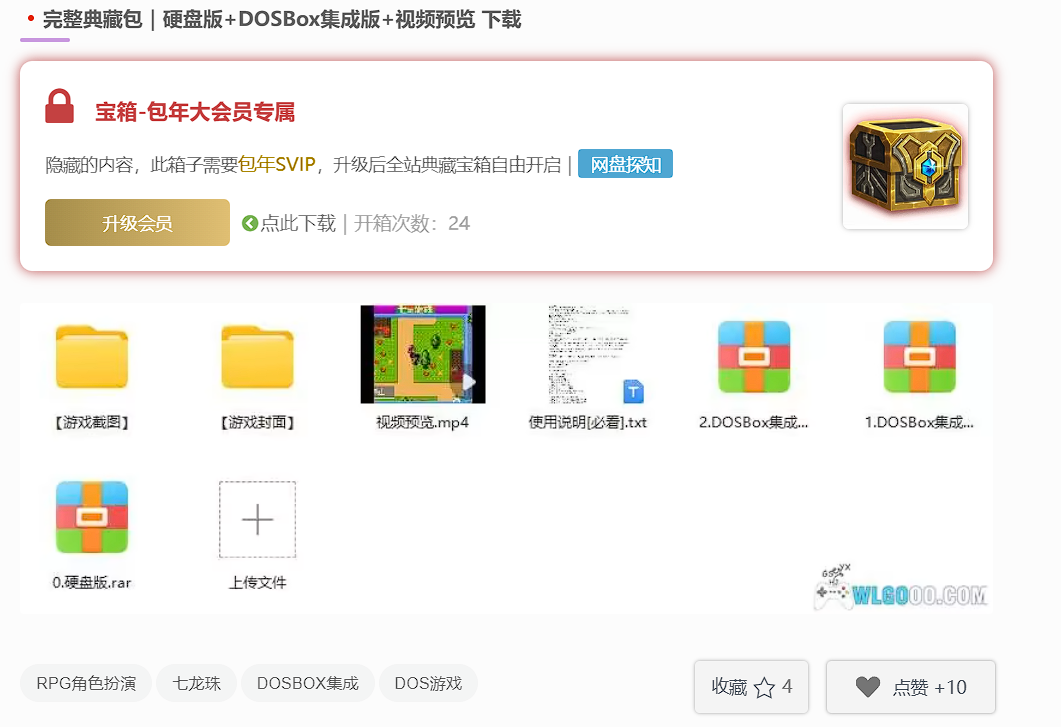Toggle the 点赞 heart like button
The image size is (1061, 727).
click(910, 687)
